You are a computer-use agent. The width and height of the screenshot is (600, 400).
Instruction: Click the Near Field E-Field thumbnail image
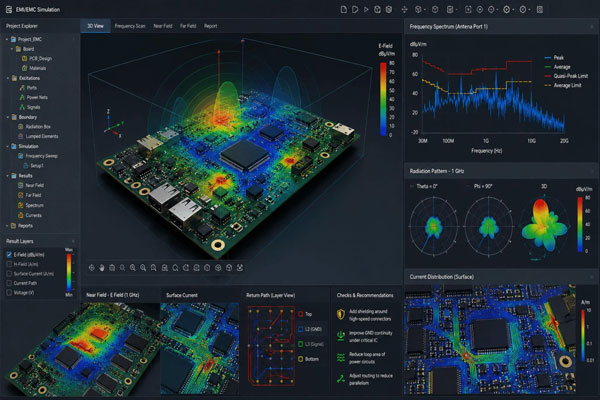[80, 349]
